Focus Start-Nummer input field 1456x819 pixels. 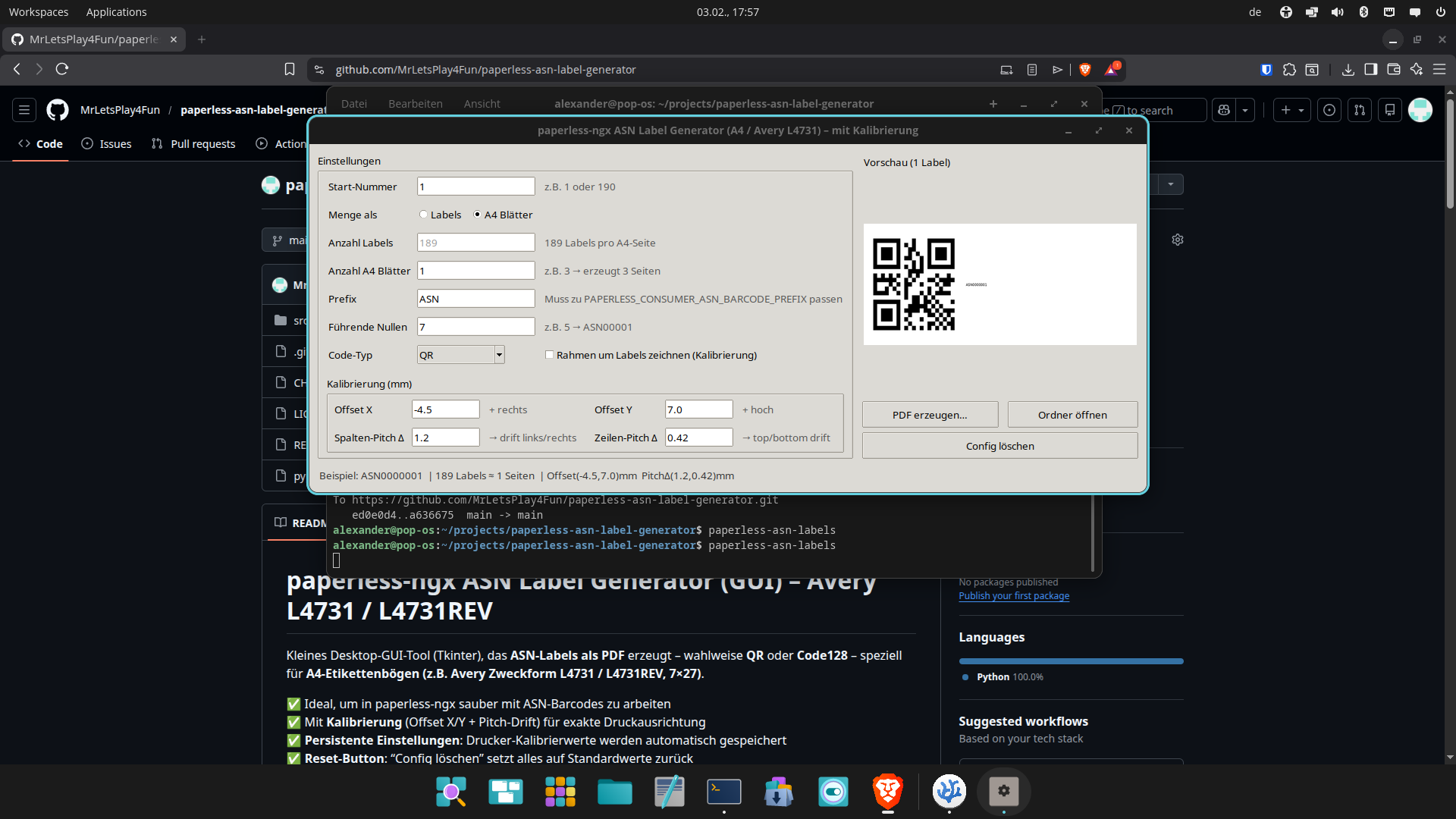pyautogui.click(x=475, y=187)
